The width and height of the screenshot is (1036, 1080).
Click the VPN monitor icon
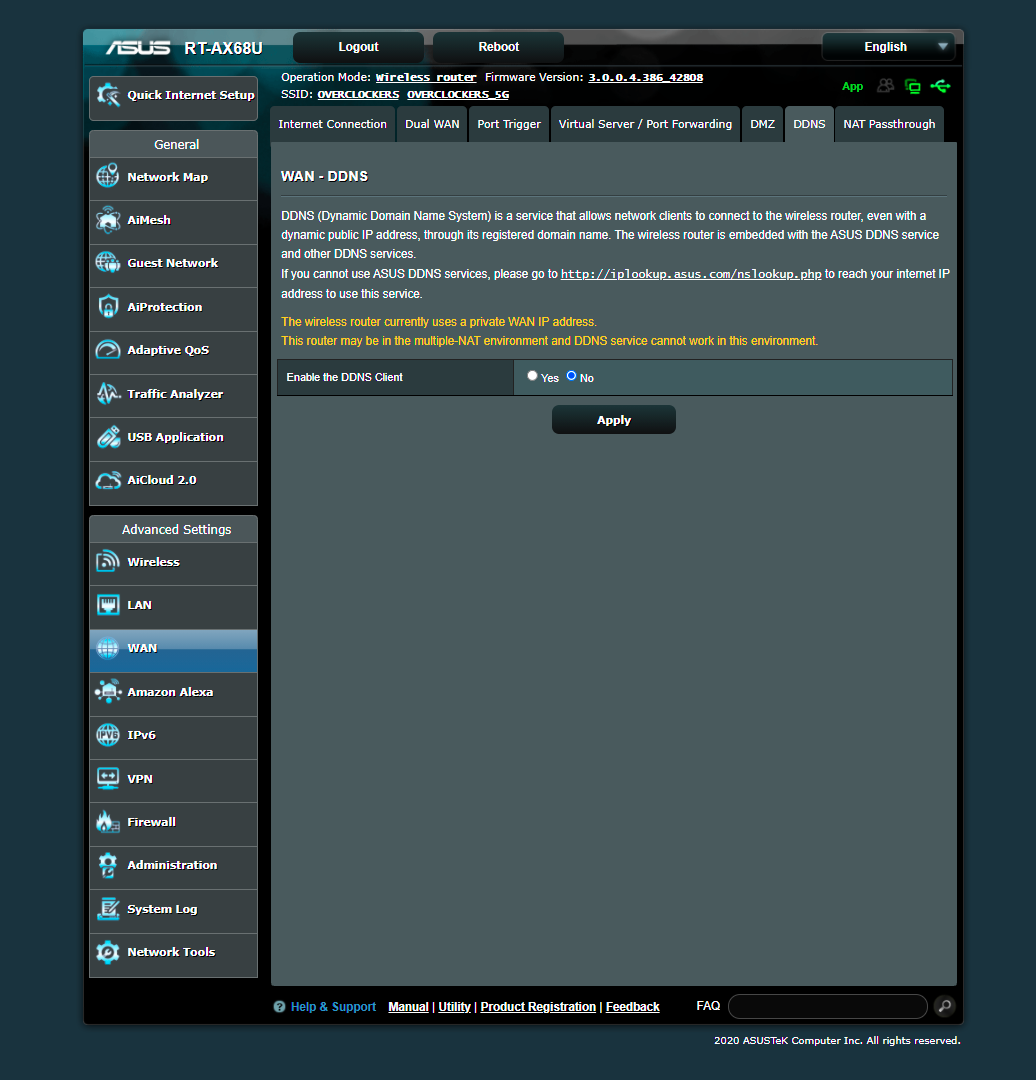108,778
